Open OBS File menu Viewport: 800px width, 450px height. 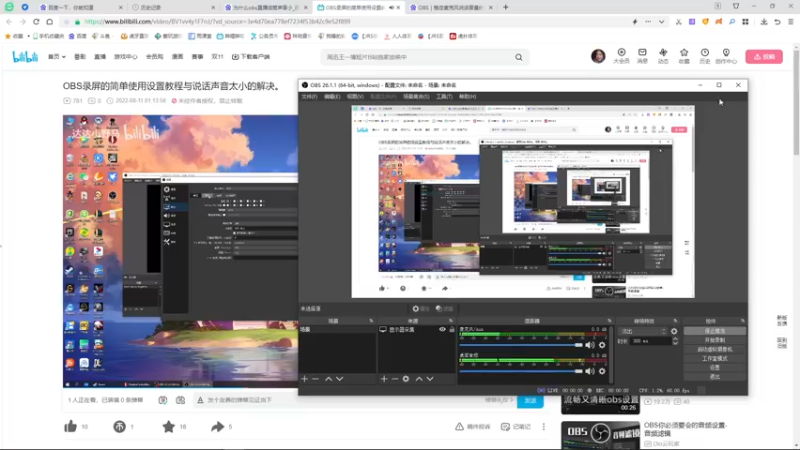pos(309,96)
